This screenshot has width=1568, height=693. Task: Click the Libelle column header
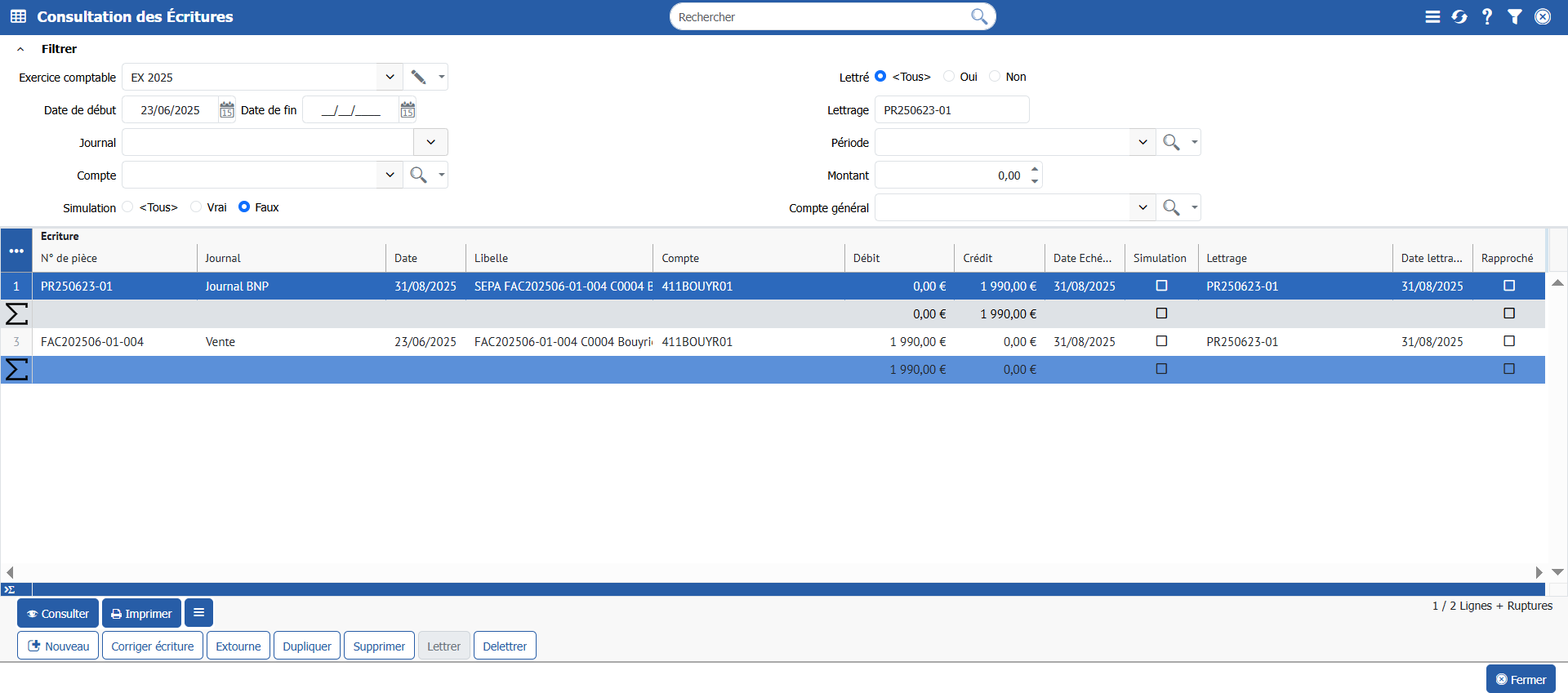point(492,258)
